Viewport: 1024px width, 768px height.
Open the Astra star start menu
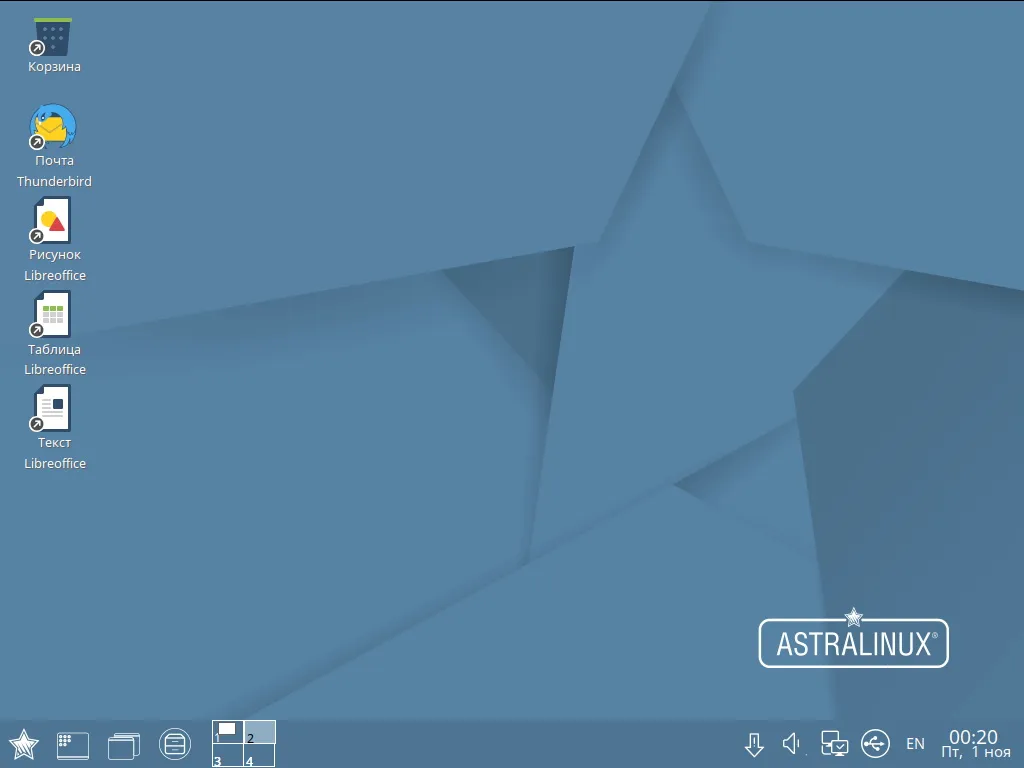point(24,744)
